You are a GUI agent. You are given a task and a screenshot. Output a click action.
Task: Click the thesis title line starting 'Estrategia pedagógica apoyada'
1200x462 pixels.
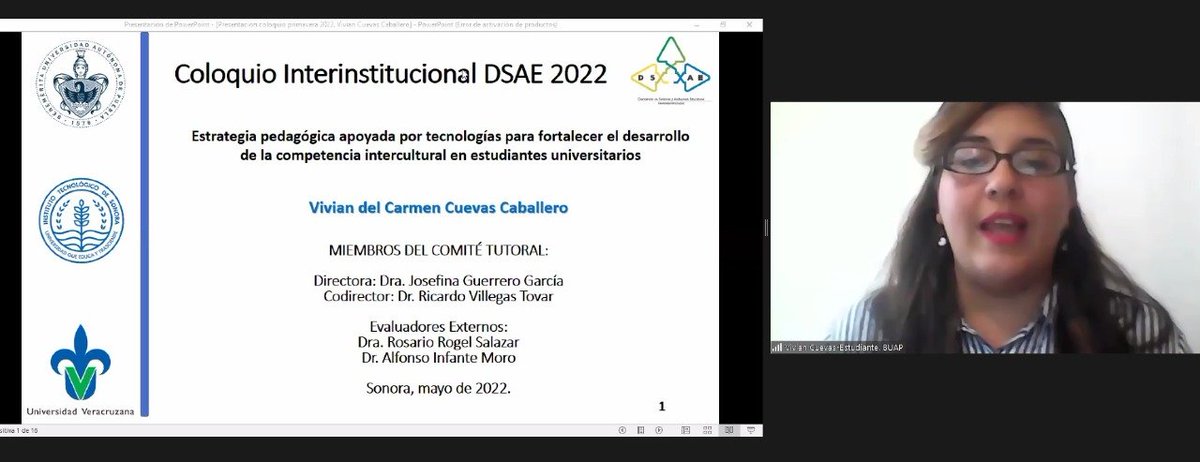pos(441,135)
